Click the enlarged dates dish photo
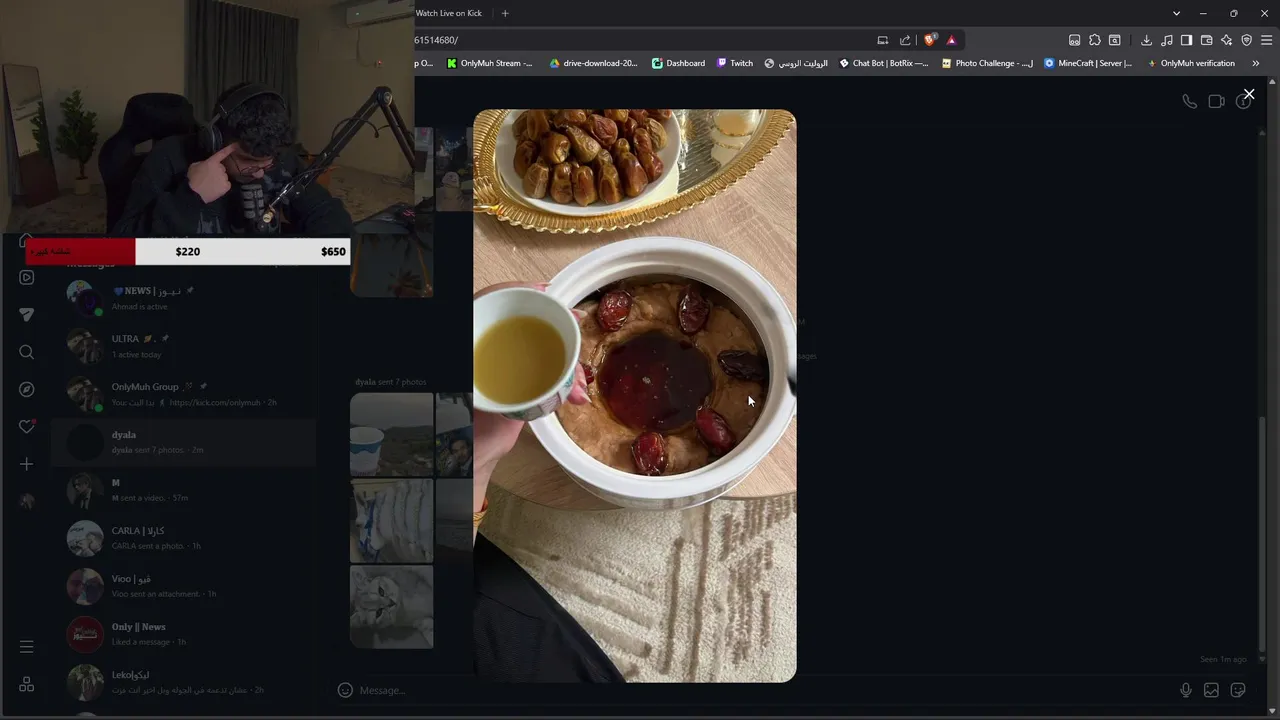This screenshot has width=1280, height=720. [x=635, y=396]
